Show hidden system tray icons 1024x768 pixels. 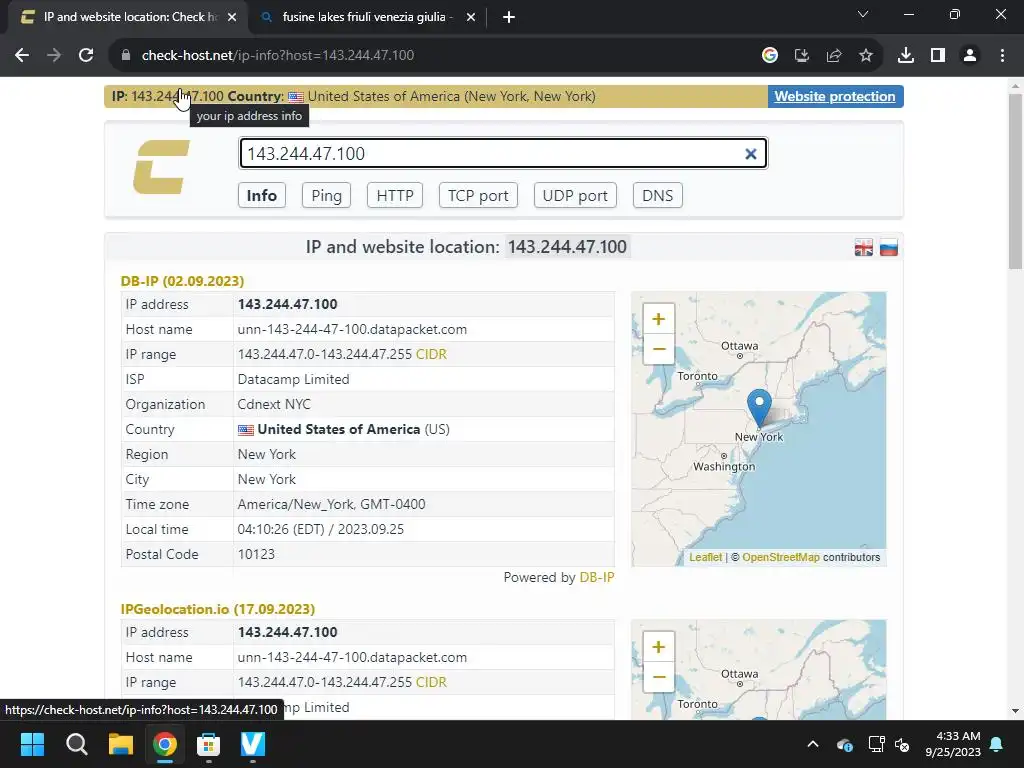click(x=813, y=744)
